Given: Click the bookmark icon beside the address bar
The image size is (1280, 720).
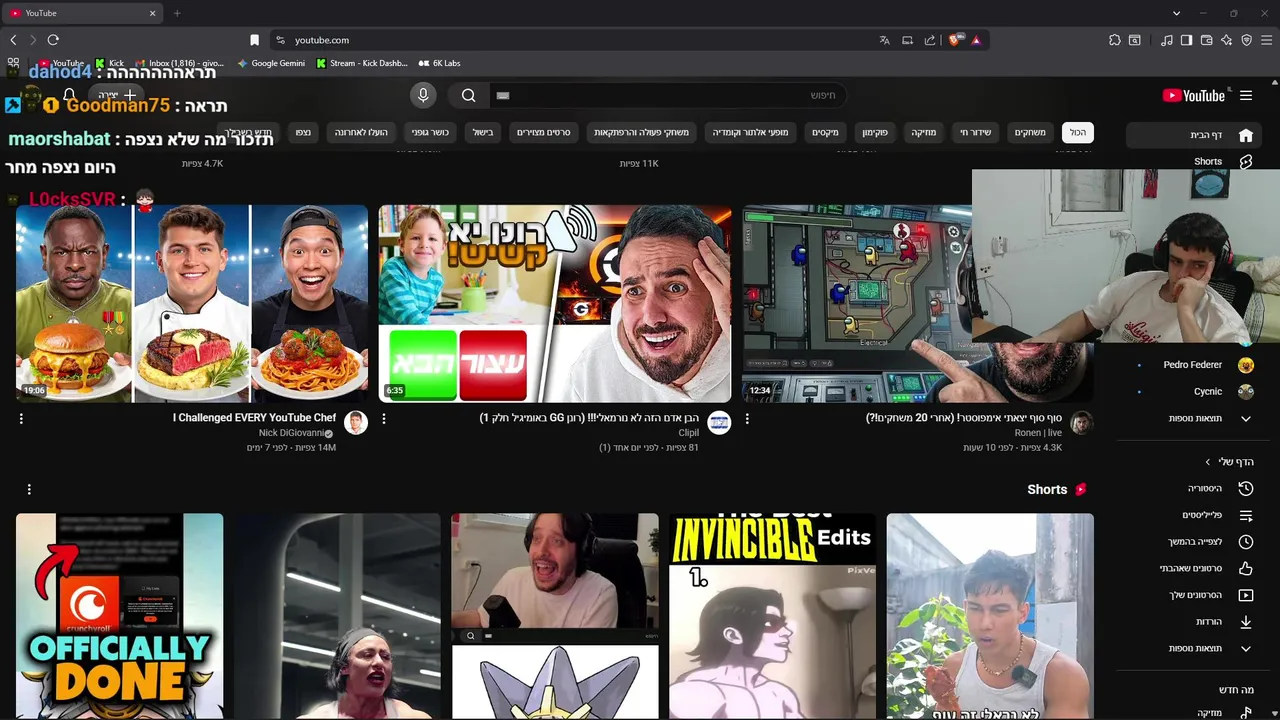Looking at the screenshot, I should 255,40.
